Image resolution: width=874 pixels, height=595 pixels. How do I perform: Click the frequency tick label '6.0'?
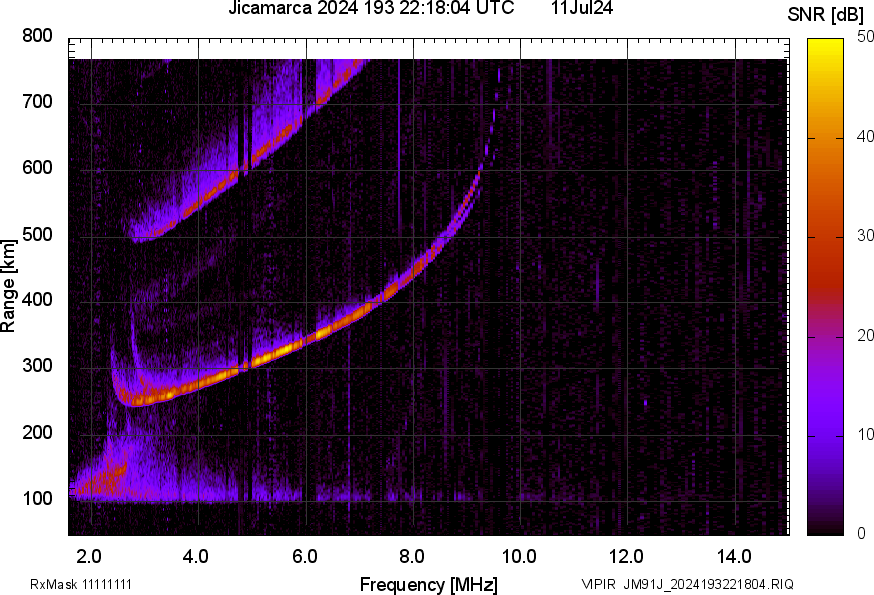coord(304,556)
